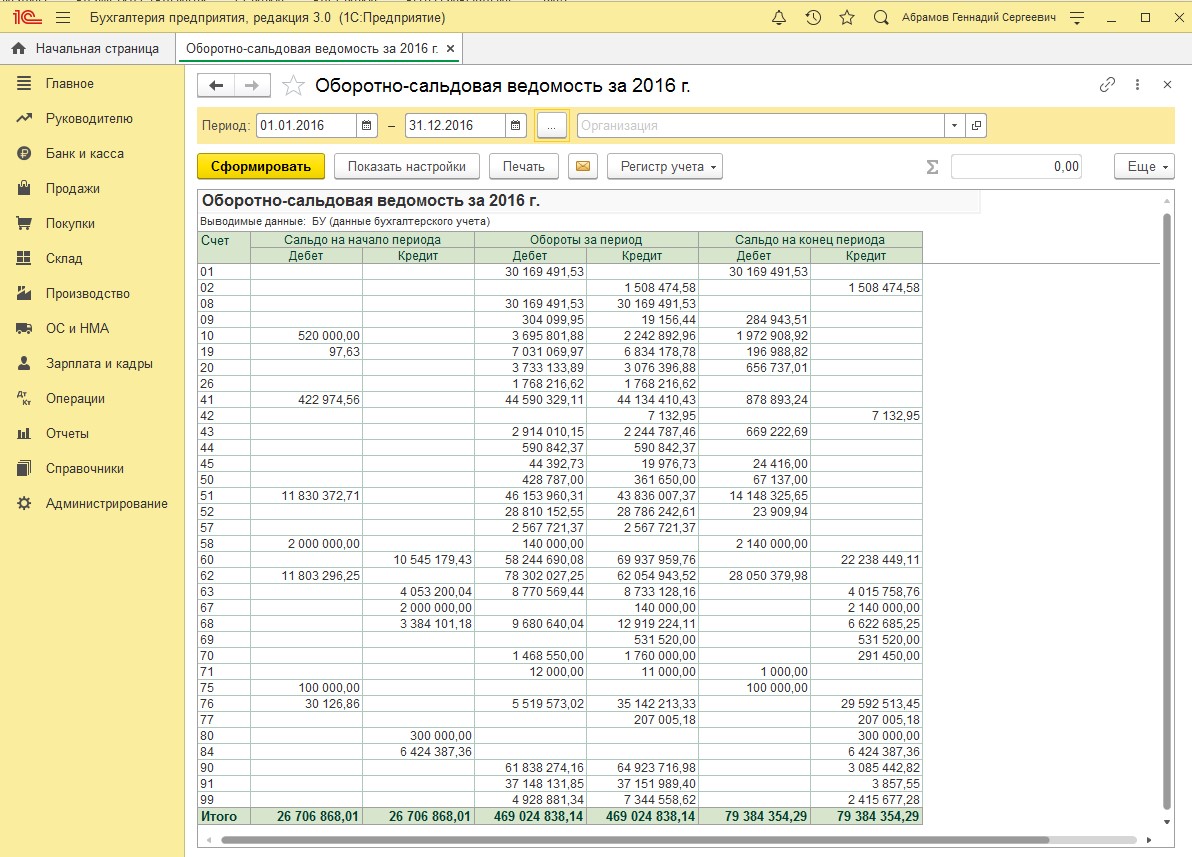
Task: Go back with left arrow button
Action: point(216,86)
